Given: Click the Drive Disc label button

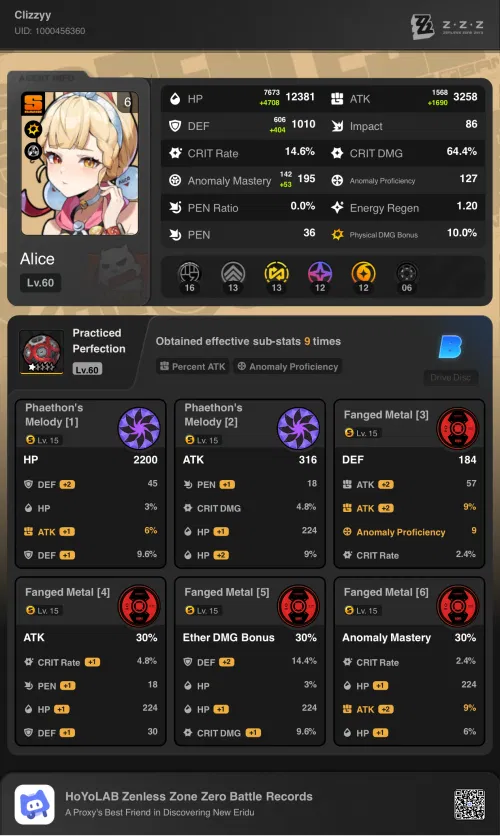Looking at the screenshot, I should [x=450, y=377].
